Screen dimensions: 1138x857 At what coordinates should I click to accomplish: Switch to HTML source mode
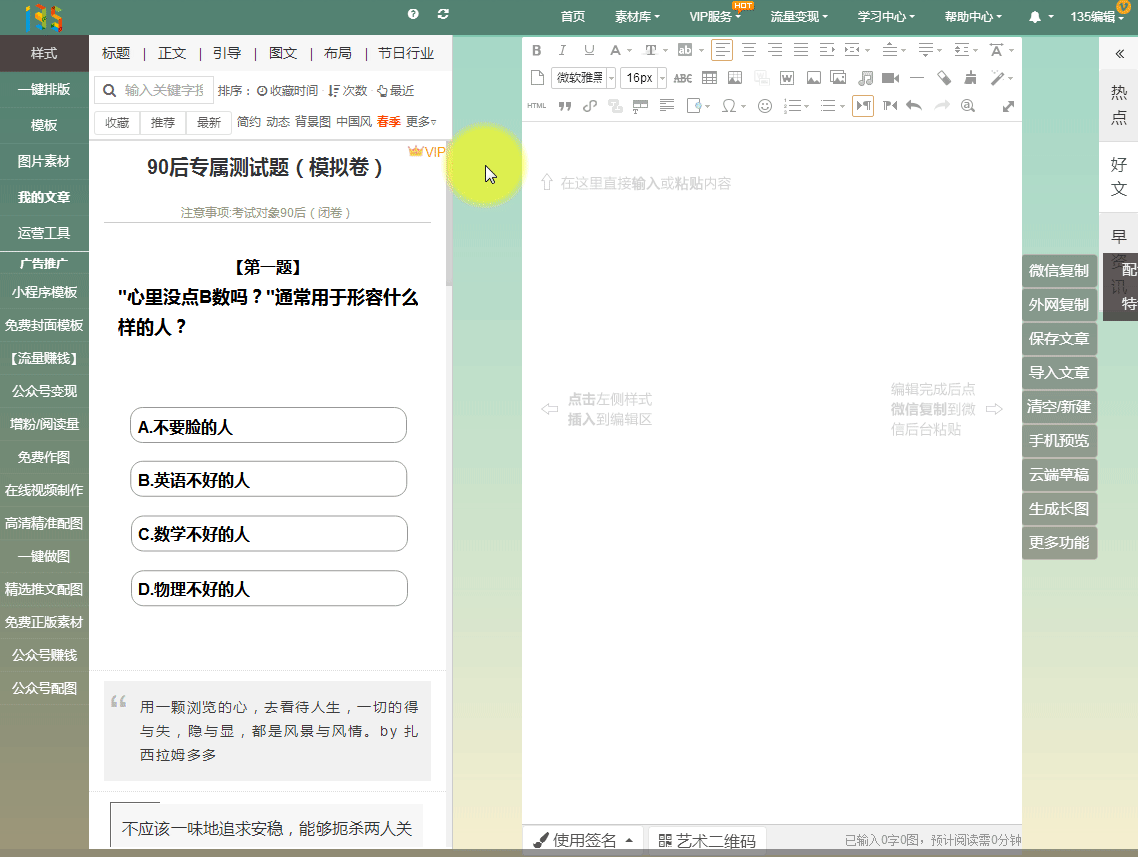(537, 106)
